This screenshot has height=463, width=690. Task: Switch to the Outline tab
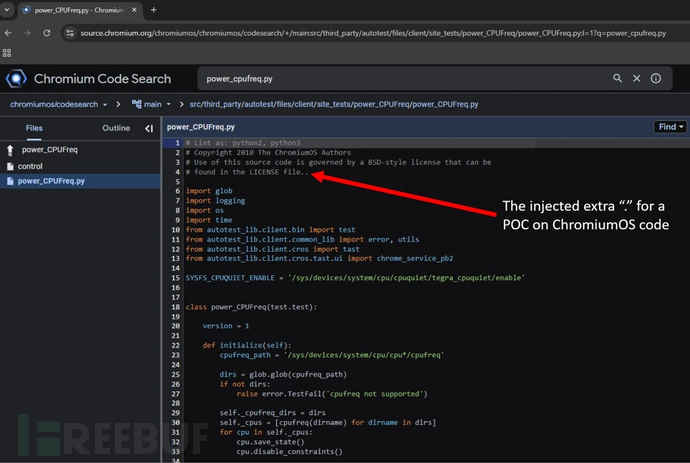pos(116,128)
